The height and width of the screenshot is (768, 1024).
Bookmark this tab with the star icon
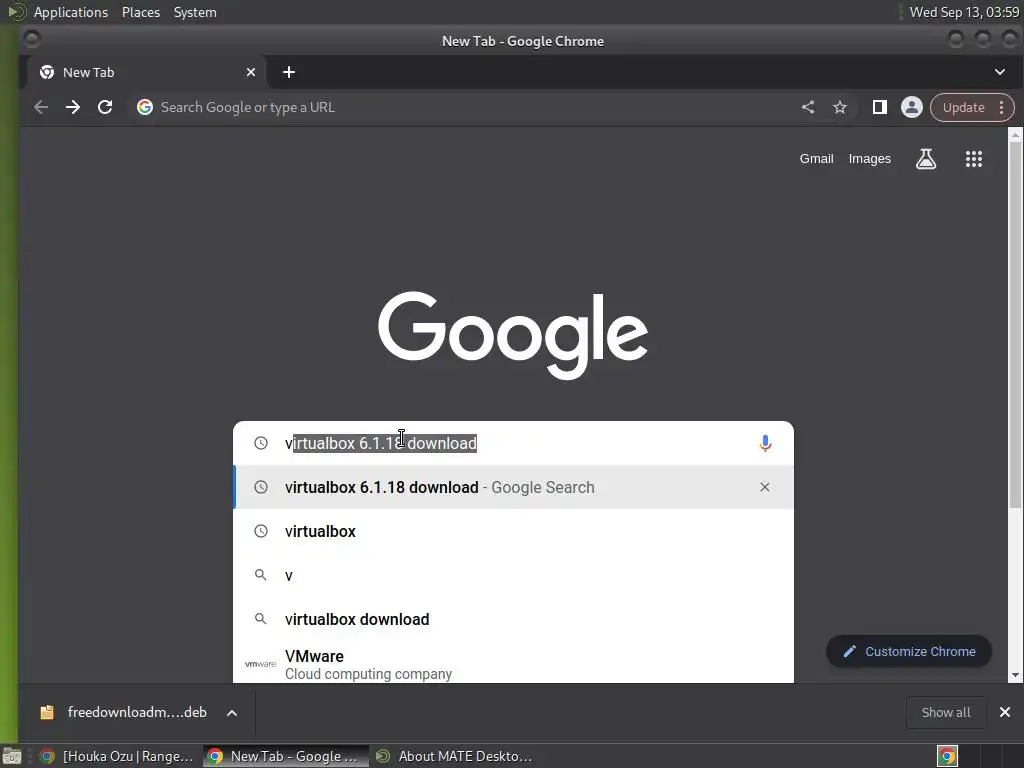840,107
